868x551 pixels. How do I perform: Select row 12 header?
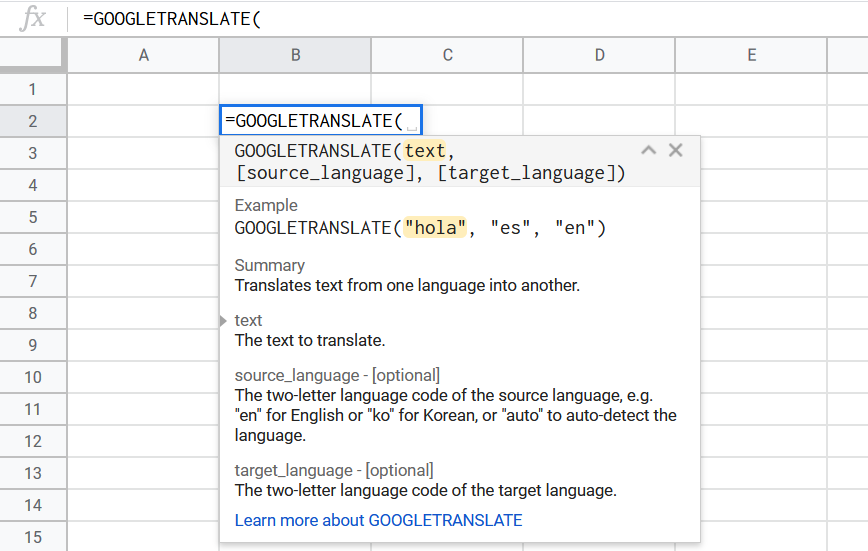pyautogui.click(x=33, y=441)
